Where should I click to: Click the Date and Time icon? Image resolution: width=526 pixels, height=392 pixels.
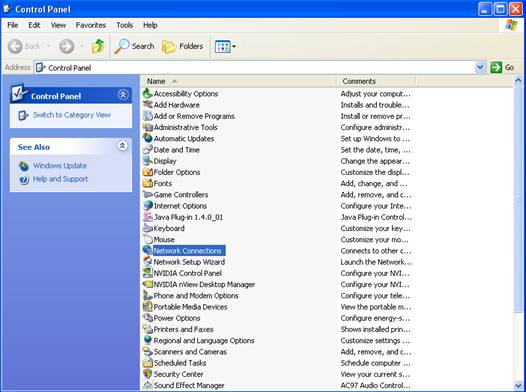point(148,150)
